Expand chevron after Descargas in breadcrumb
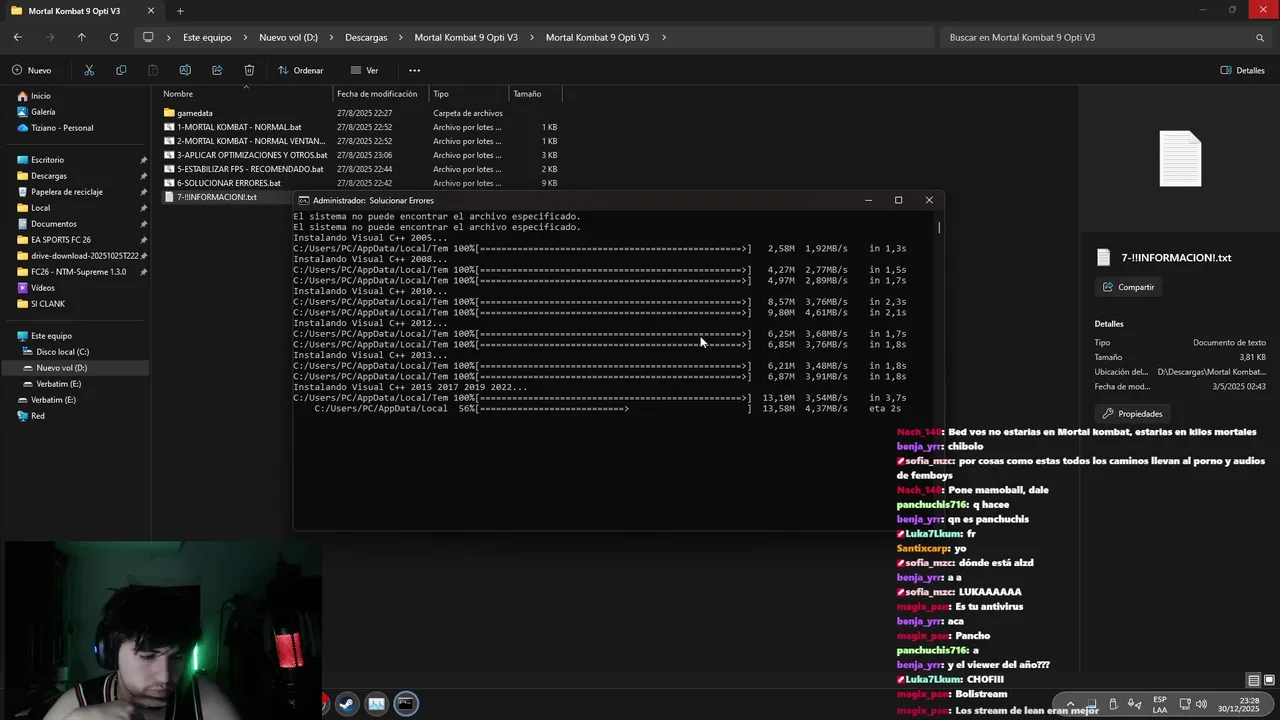1280x720 pixels. (402, 37)
